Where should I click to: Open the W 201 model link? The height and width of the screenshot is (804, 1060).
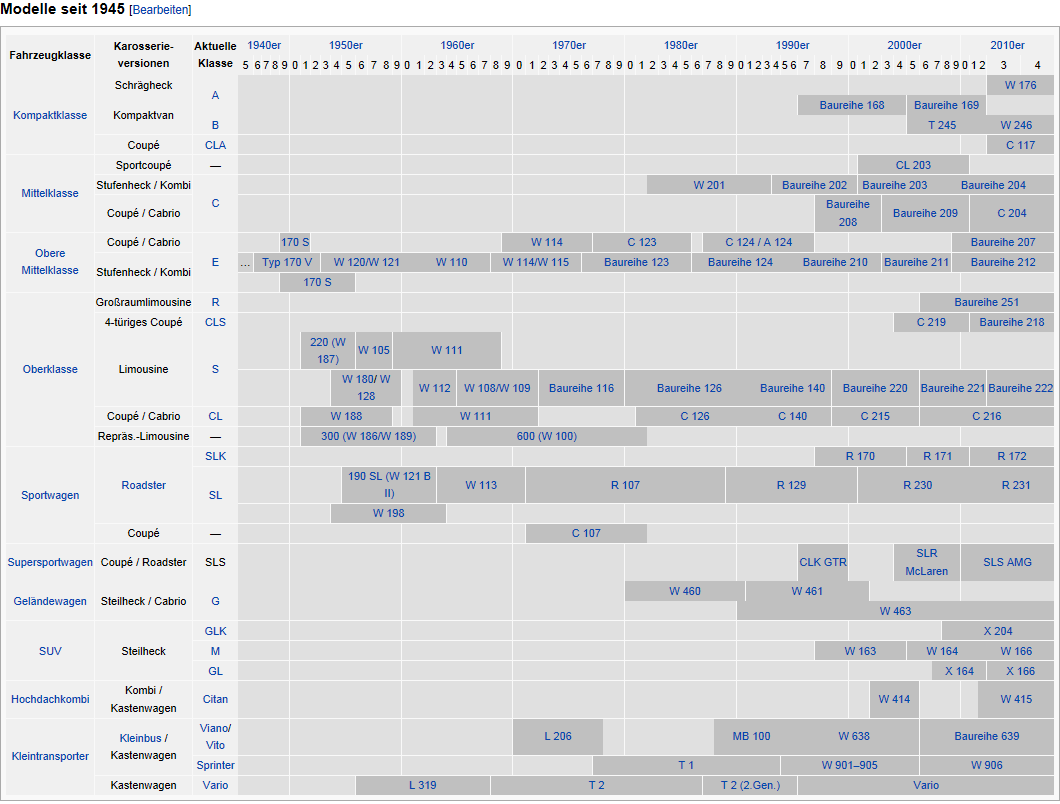(708, 185)
